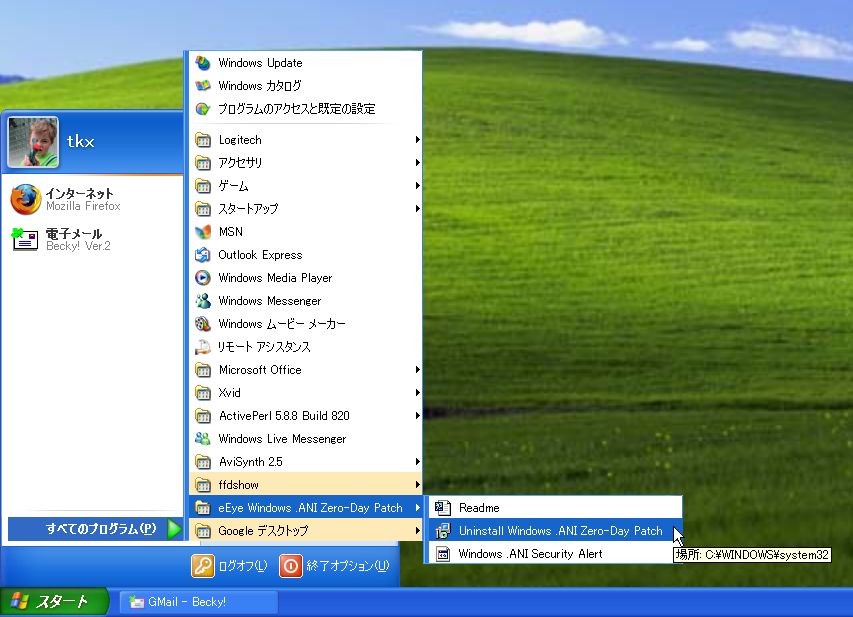
Task: Click the Xvid folder icon
Action: pyautogui.click(x=203, y=393)
